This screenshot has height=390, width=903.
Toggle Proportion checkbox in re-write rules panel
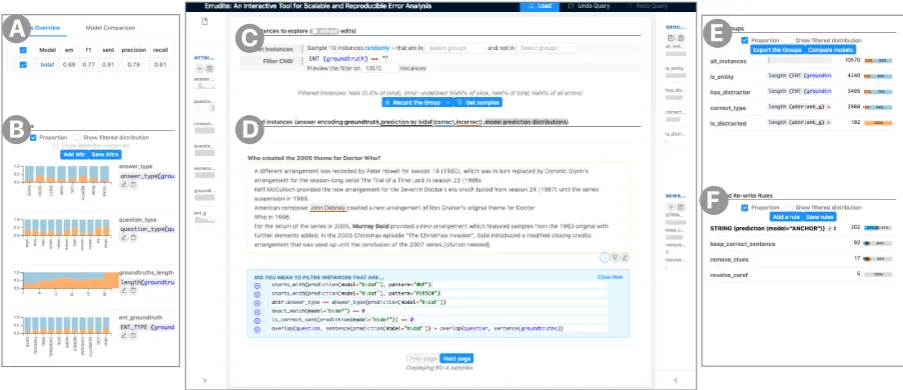(x=745, y=207)
